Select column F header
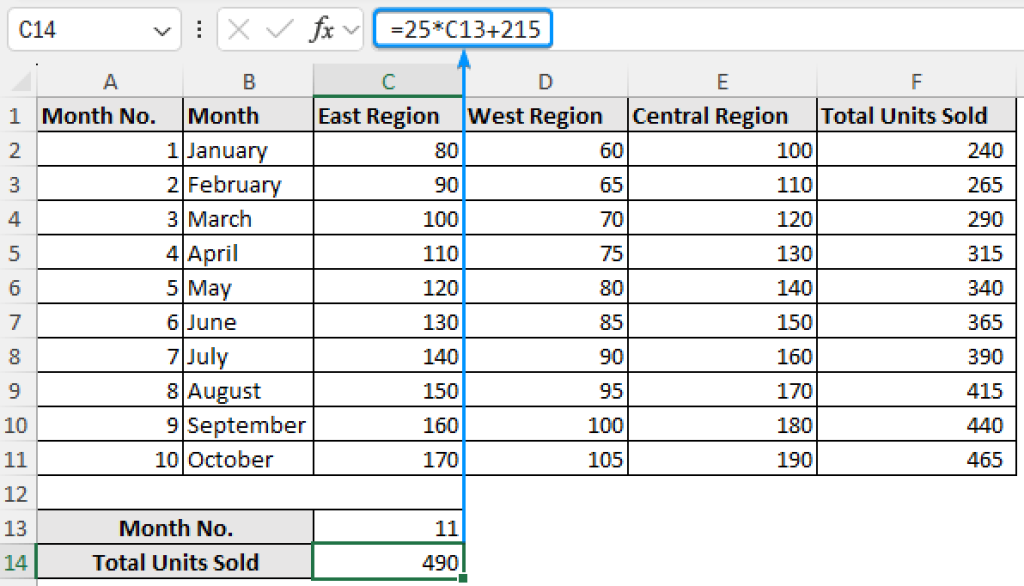This screenshot has width=1024, height=586. [x=916, y=80]
